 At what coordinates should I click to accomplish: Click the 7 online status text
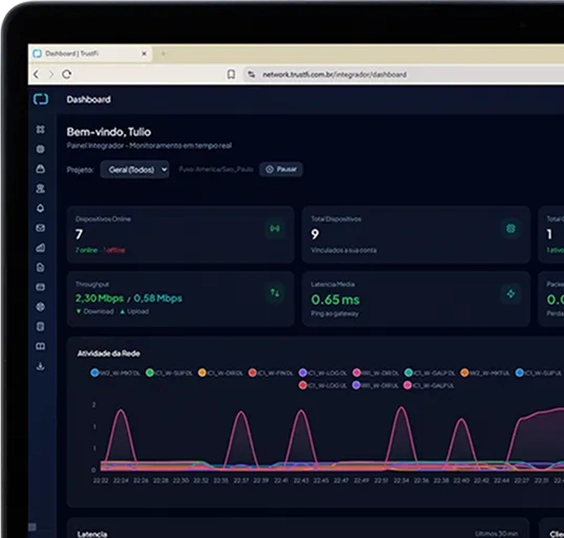pos(86,250)
